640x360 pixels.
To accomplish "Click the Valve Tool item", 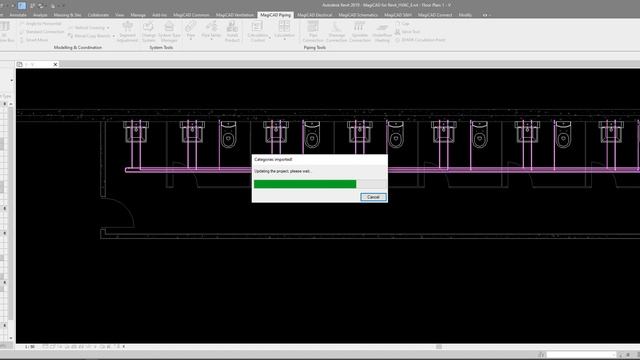I will click(x=407, y=32).
